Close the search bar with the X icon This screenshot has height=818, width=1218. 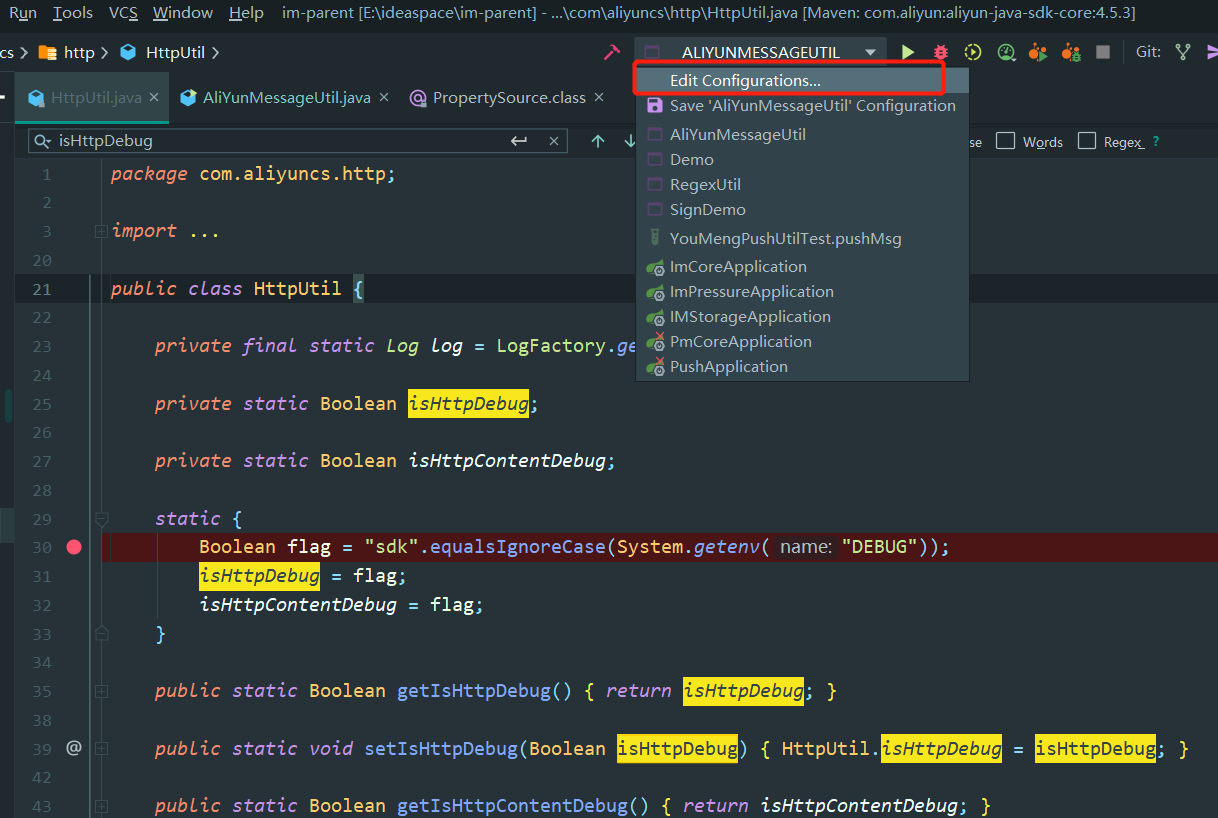[553, 140]
